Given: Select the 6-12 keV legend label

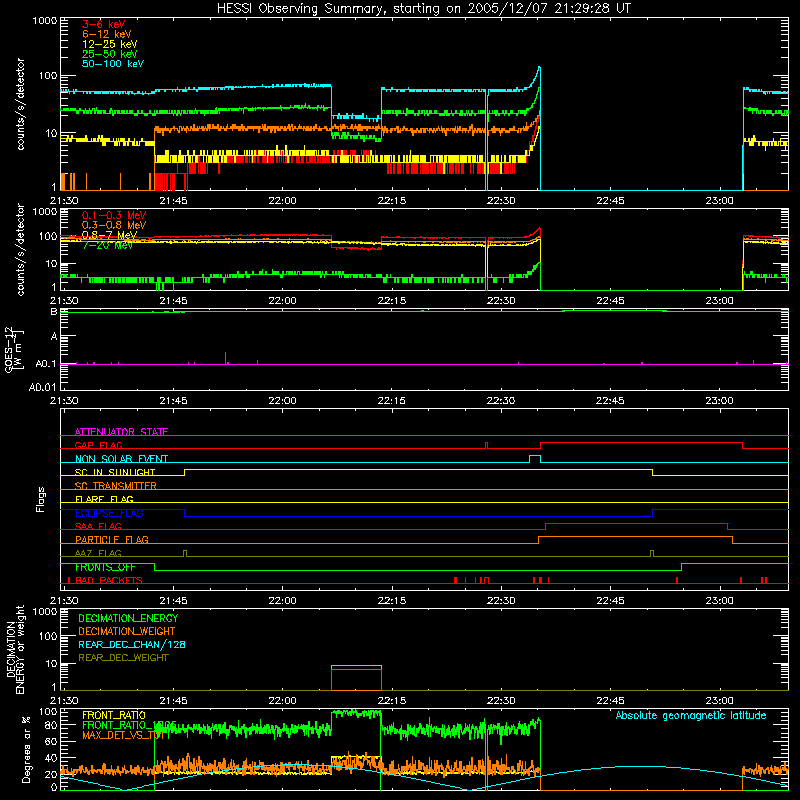Looking at the screenshot, I should coord(106,34).
